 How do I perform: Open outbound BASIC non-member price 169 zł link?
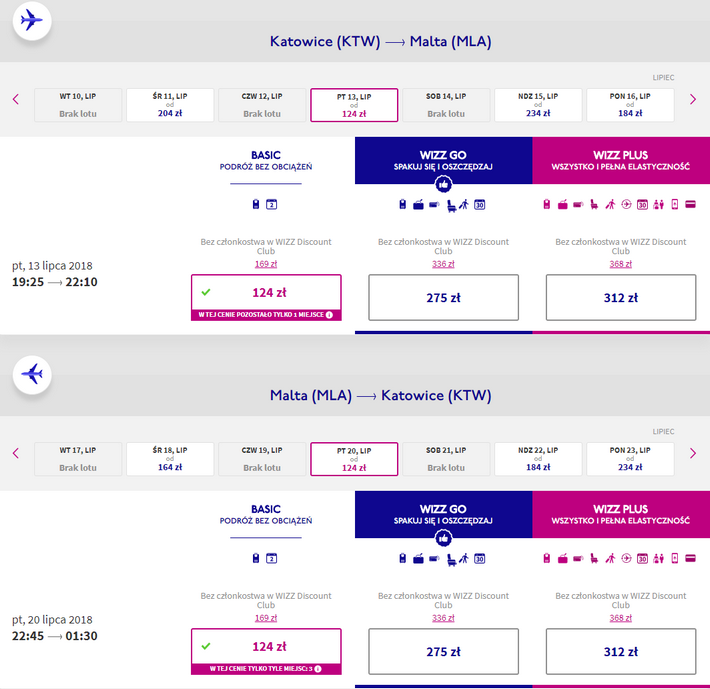coord(266,264)
